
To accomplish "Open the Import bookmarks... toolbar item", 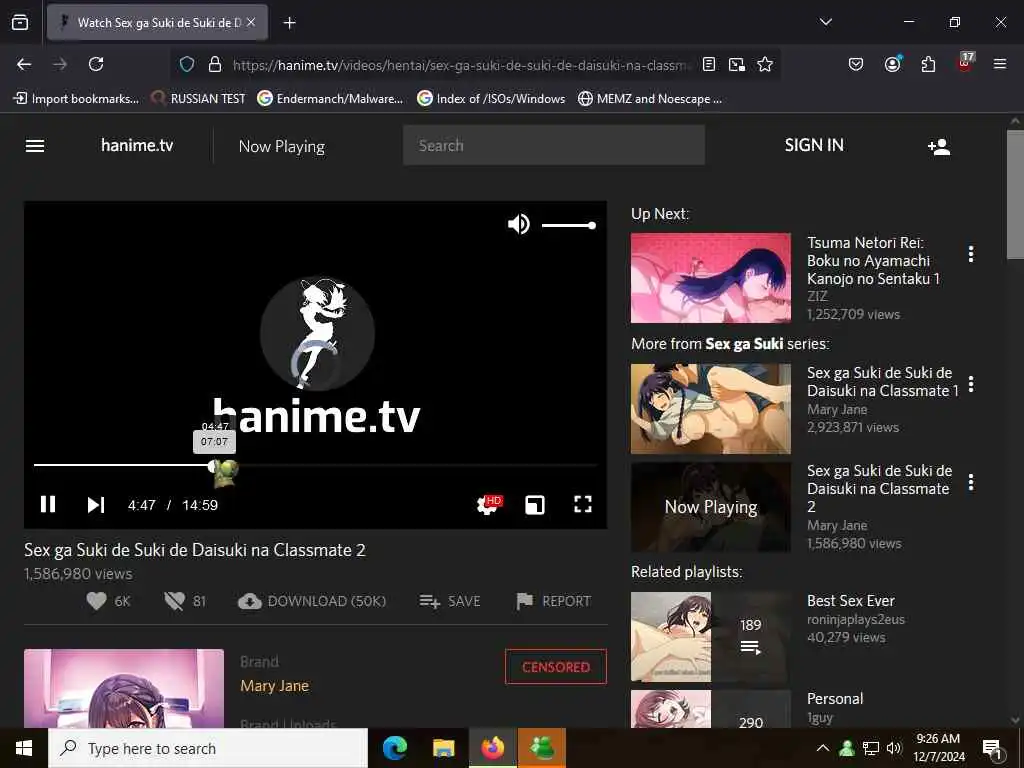I will 76,99.
